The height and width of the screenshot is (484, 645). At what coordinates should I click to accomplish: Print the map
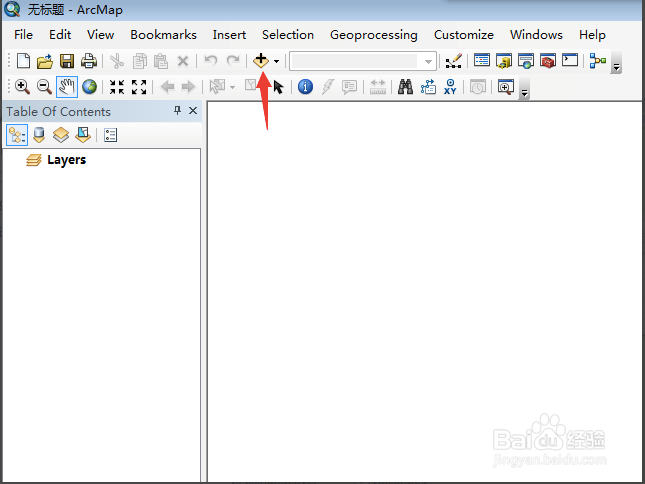tap(89, 61)
